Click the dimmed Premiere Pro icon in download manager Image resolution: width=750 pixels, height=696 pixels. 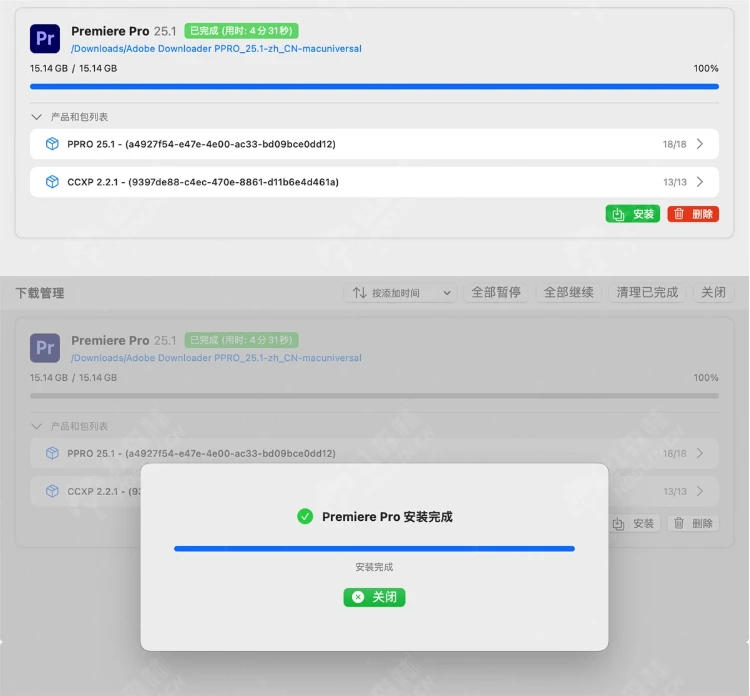pos(45,348)
